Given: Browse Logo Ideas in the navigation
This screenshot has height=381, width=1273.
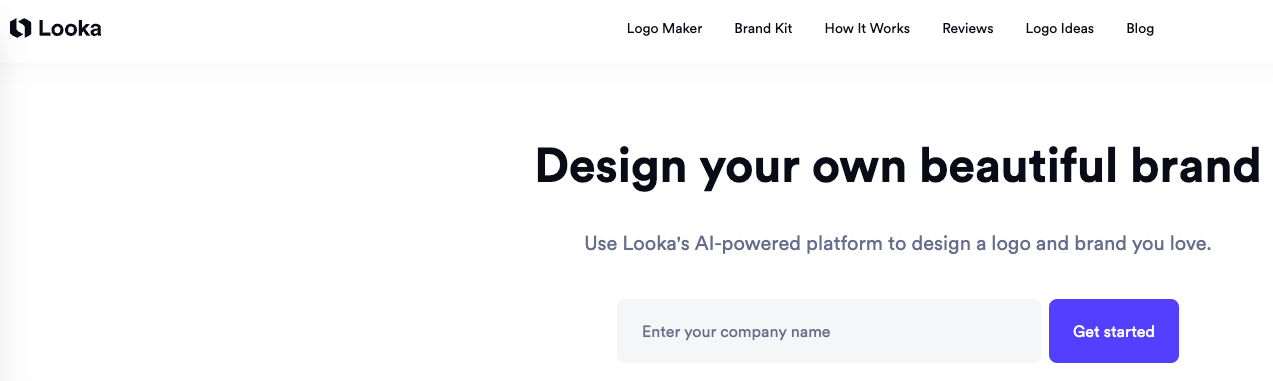Looking at the screenshot, I should [x=1059, y=28].
